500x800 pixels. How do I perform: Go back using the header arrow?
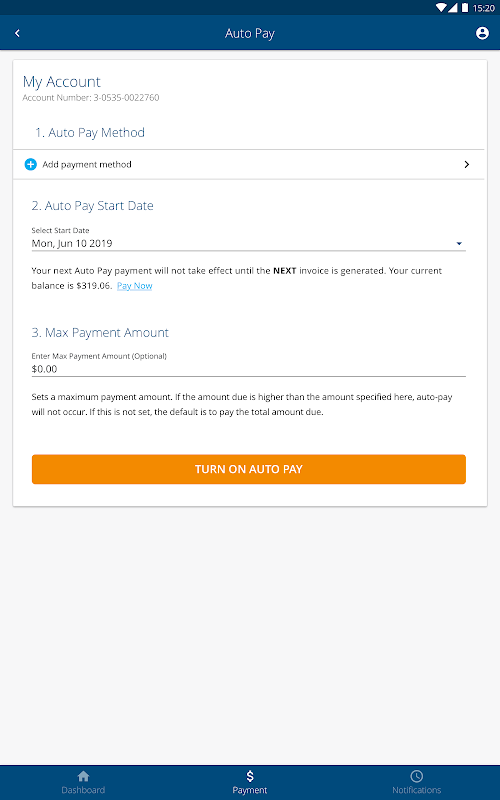(17, 33)
